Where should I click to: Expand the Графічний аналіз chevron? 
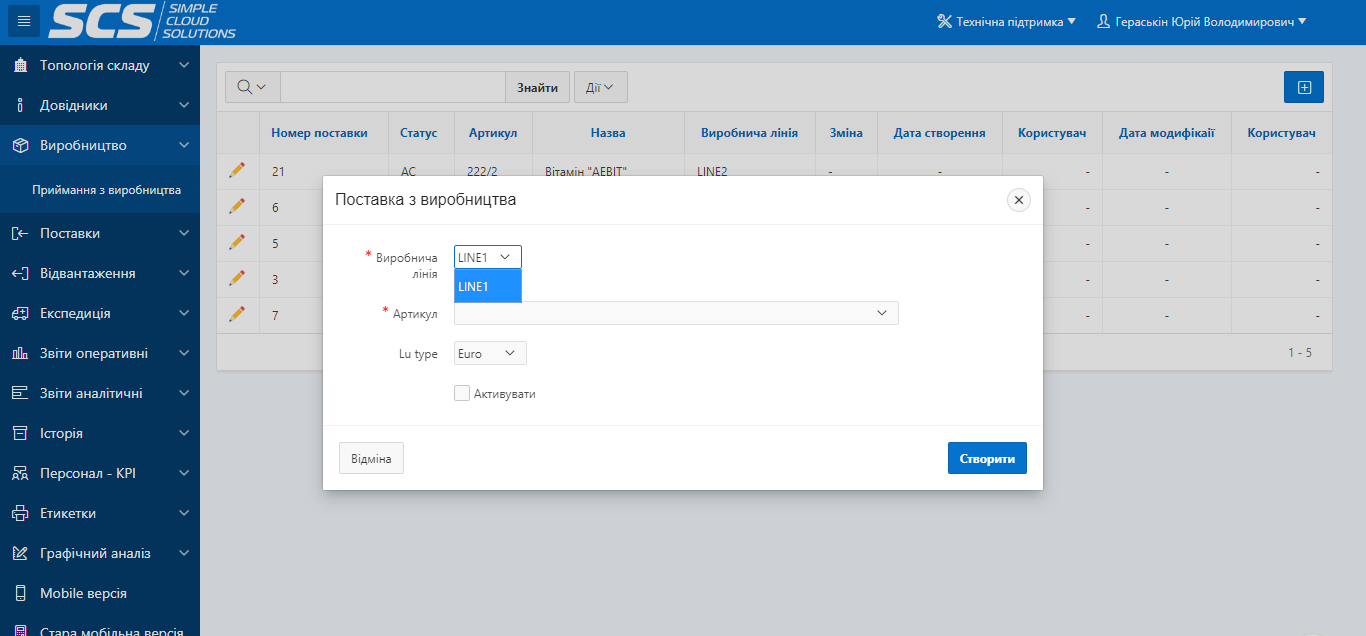coord(183,553)
